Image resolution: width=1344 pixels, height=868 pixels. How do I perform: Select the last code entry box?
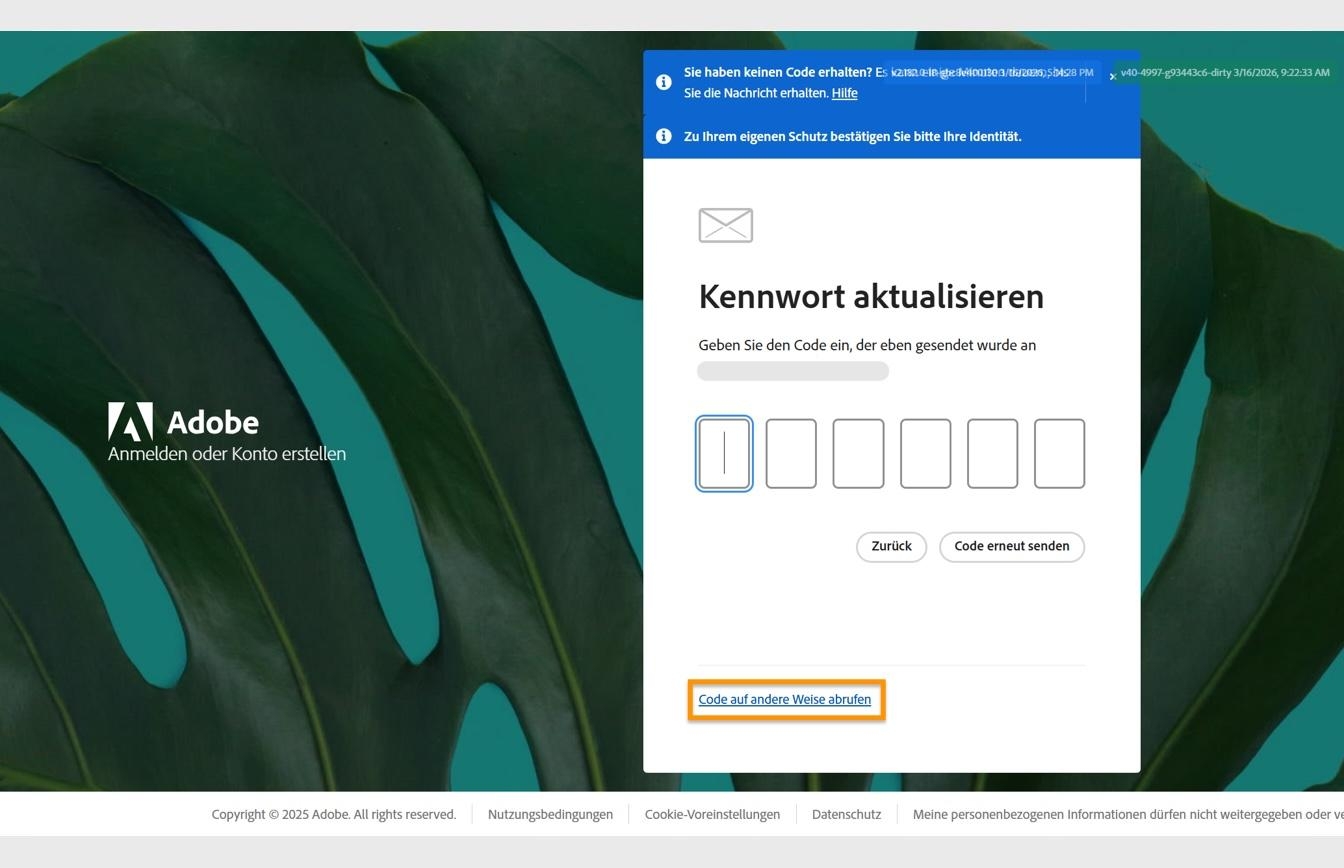tap(1059, 453)
